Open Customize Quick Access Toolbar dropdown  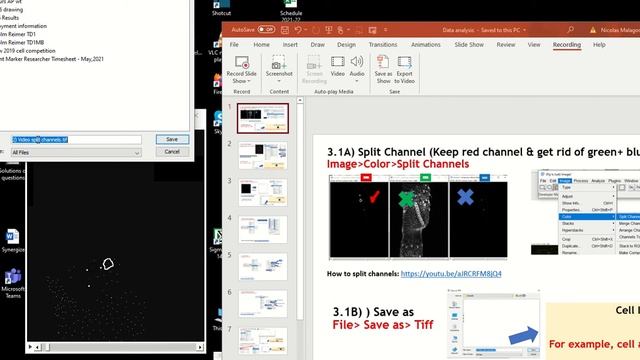pos(385,30)
